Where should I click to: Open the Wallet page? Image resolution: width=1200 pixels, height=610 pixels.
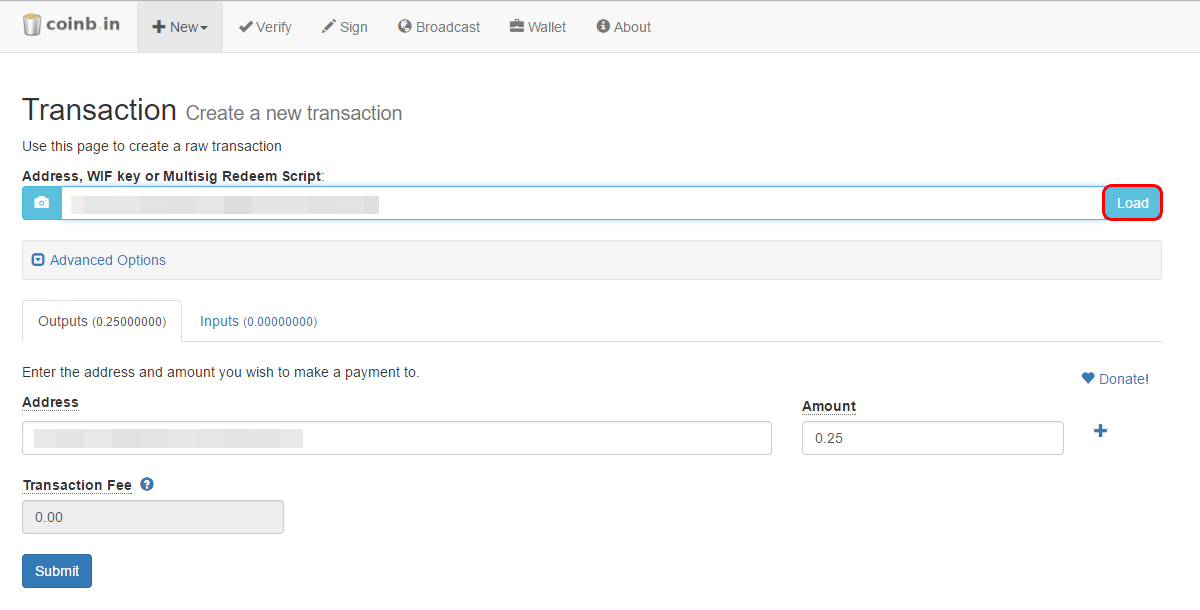(538, 27)
